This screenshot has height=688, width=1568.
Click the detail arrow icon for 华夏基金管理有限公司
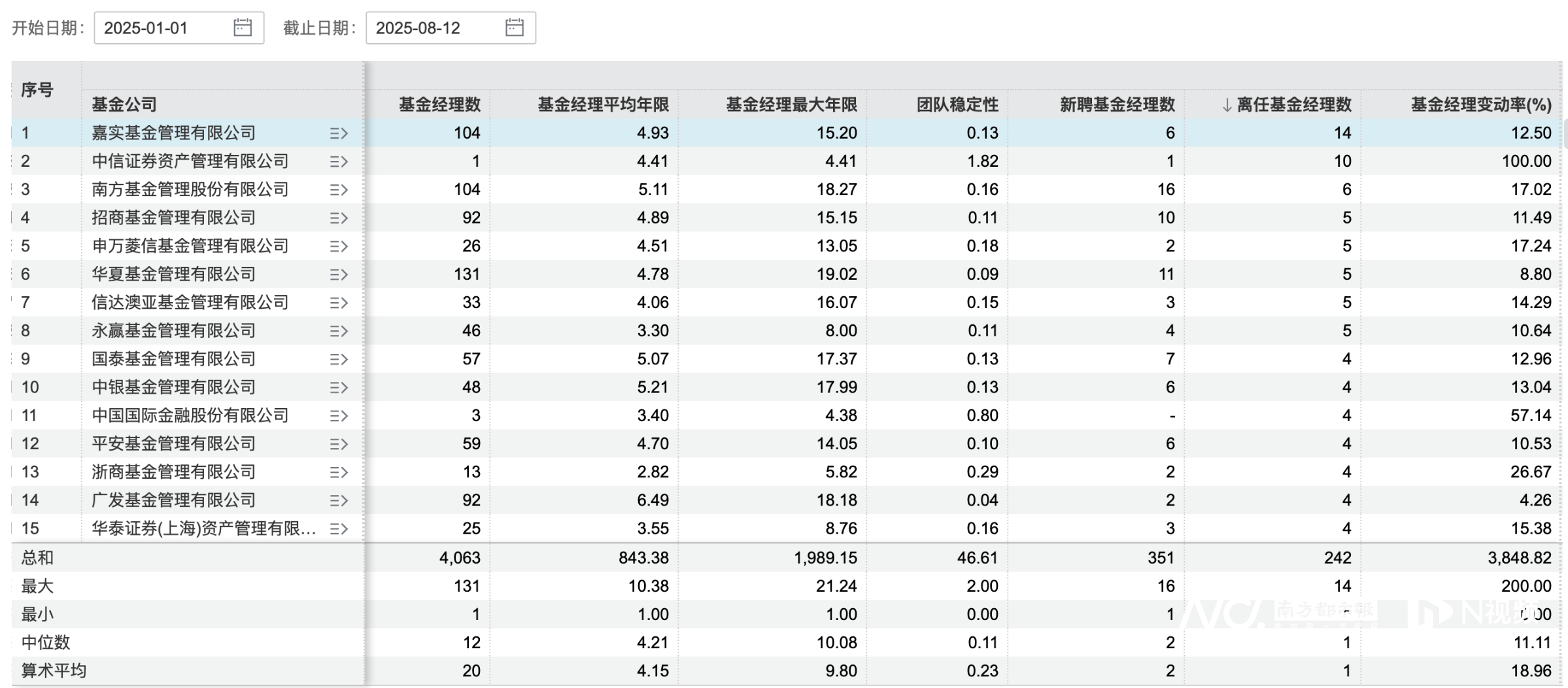pos(338,275)
